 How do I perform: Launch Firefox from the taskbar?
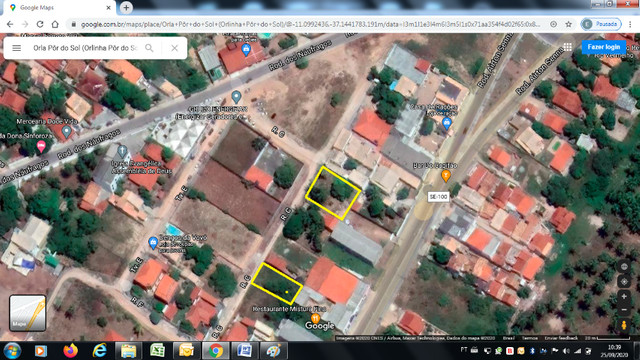pos(70,351)
